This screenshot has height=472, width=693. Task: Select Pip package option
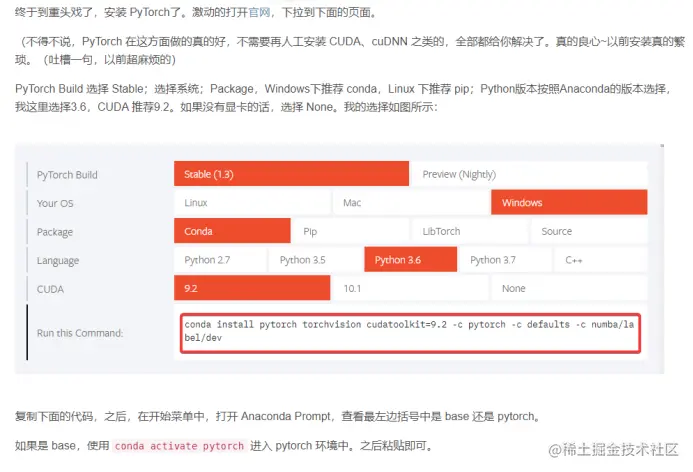350,231
